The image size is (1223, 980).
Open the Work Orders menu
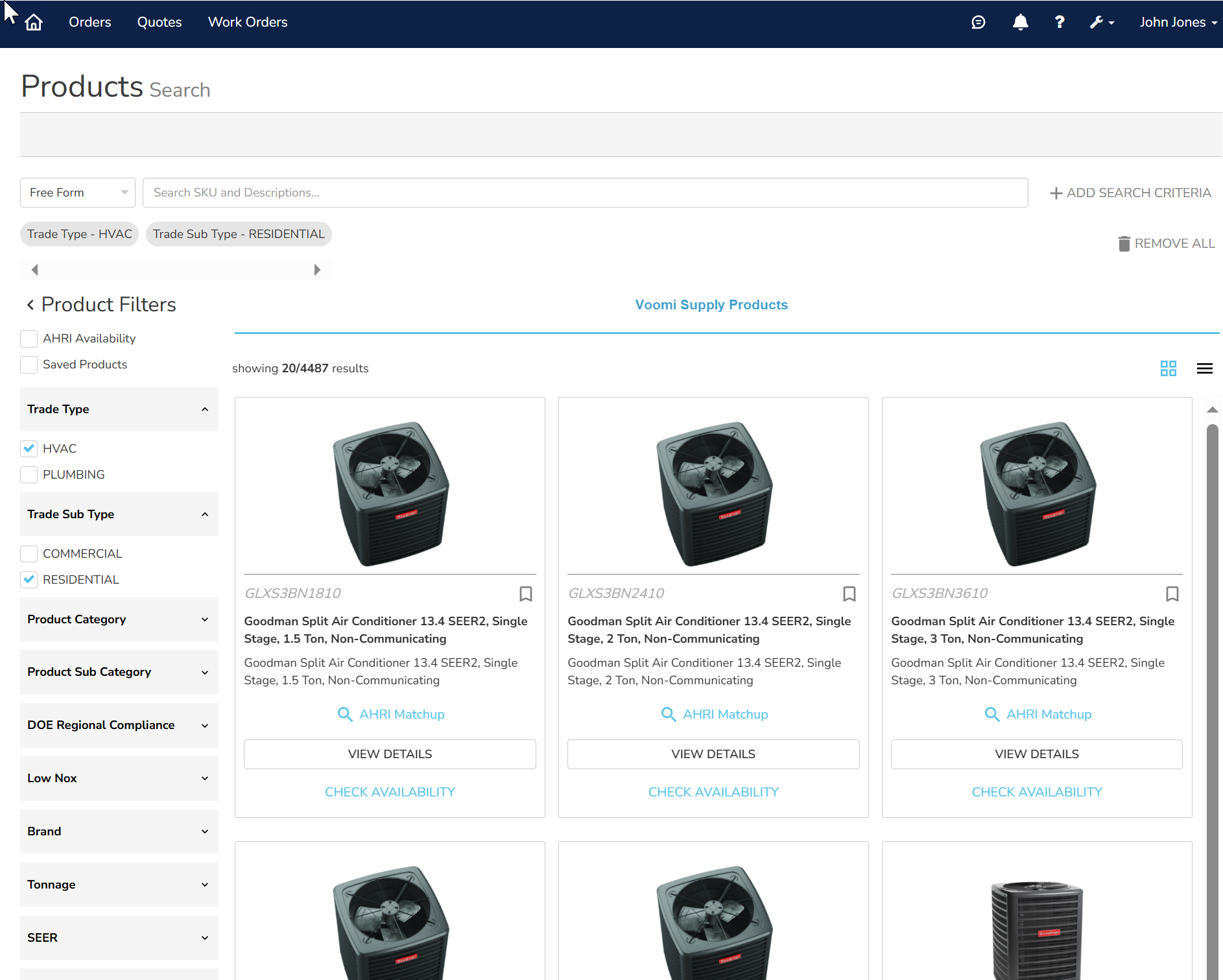tap(248, 23)
